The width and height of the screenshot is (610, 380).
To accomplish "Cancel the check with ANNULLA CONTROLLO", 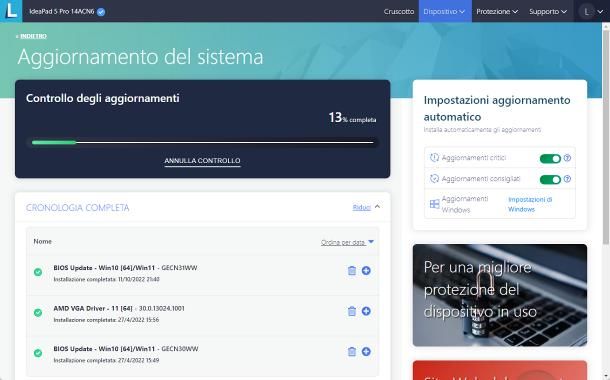I will pos(202,161).
